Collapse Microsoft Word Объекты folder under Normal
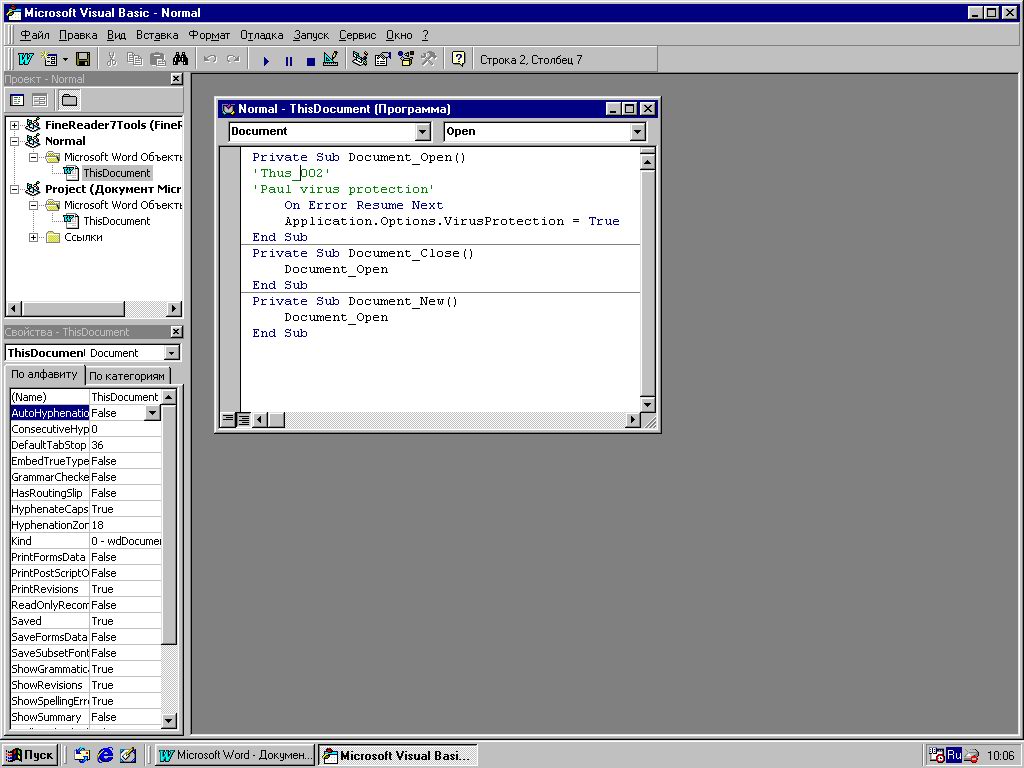 (33, 157)
